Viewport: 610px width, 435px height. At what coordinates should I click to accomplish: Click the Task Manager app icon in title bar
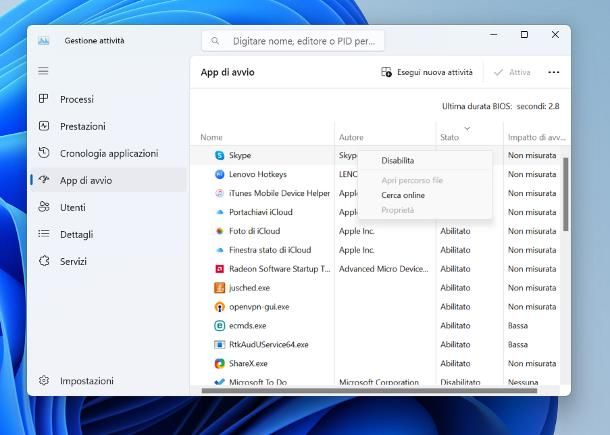44,40
